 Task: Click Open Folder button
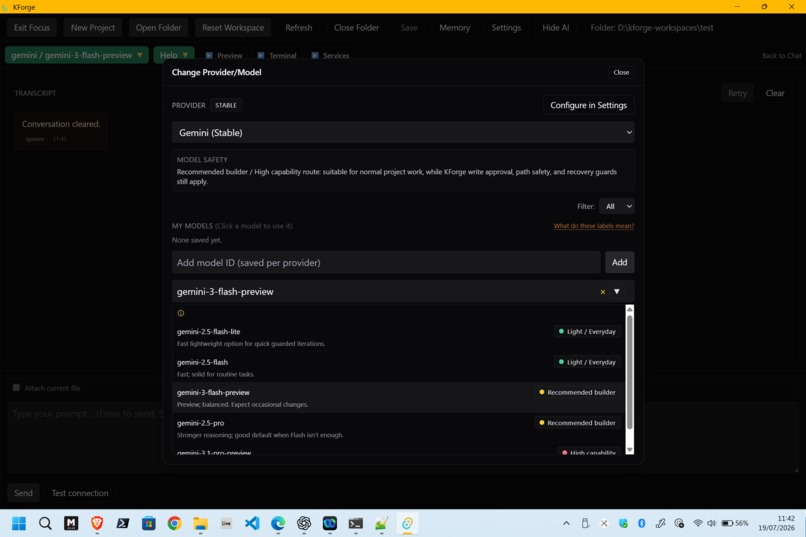point(158,28)
